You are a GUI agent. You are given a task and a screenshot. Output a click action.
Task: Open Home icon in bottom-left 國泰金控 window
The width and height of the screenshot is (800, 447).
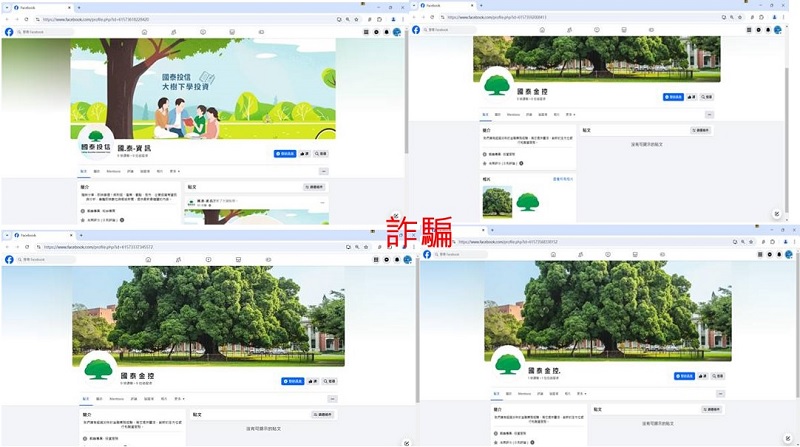tap(148, 259)
